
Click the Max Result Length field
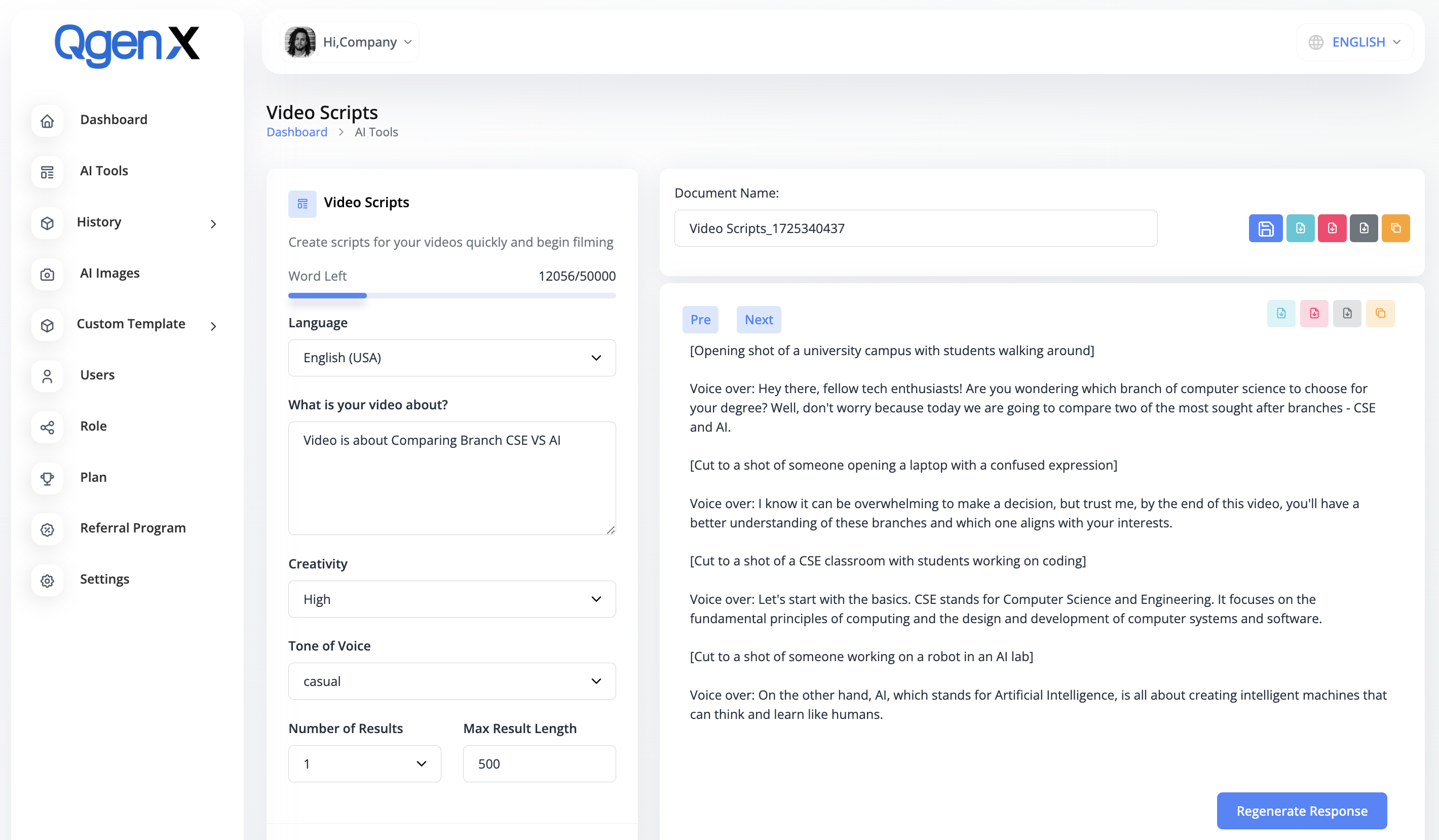[539, 763]
